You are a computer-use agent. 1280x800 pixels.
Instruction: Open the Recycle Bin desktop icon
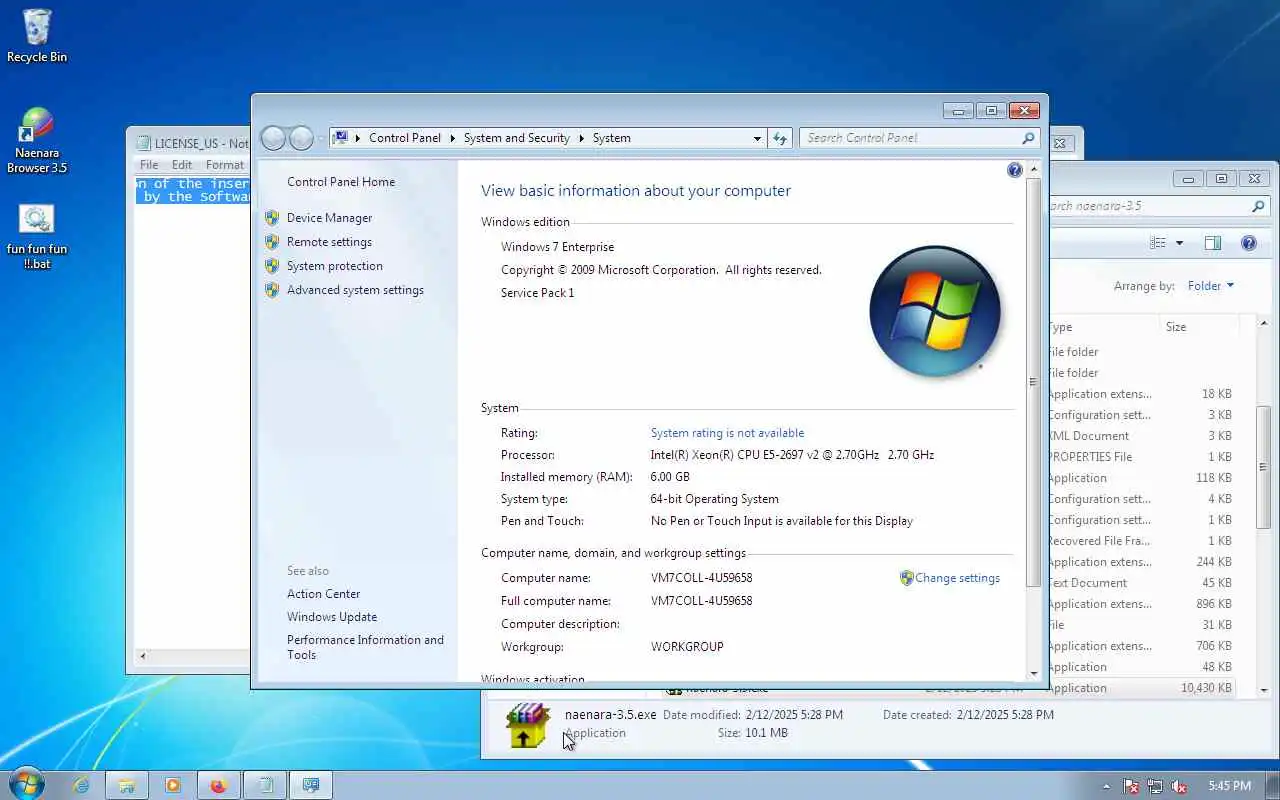(x=37, y=36)
